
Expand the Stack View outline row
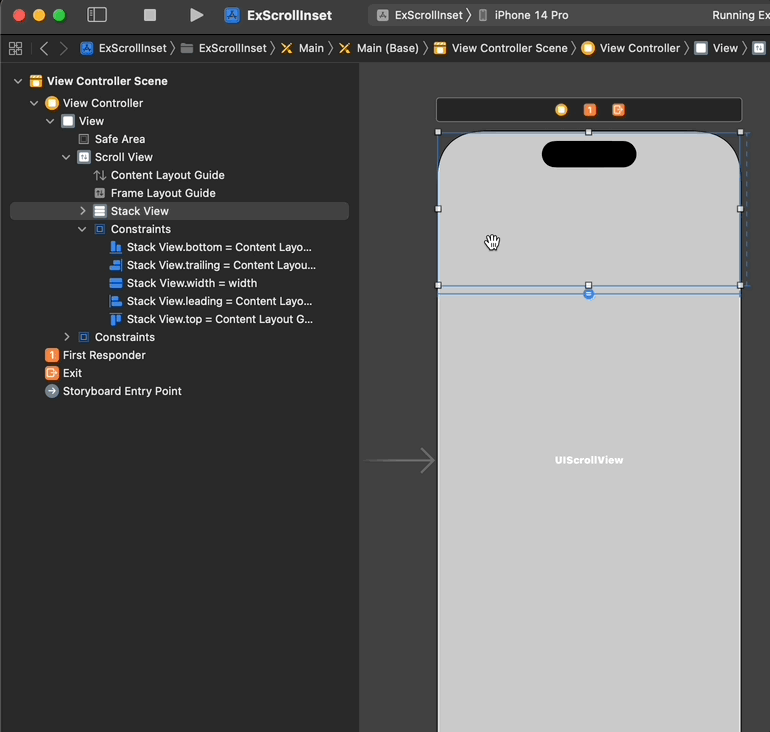82,211
